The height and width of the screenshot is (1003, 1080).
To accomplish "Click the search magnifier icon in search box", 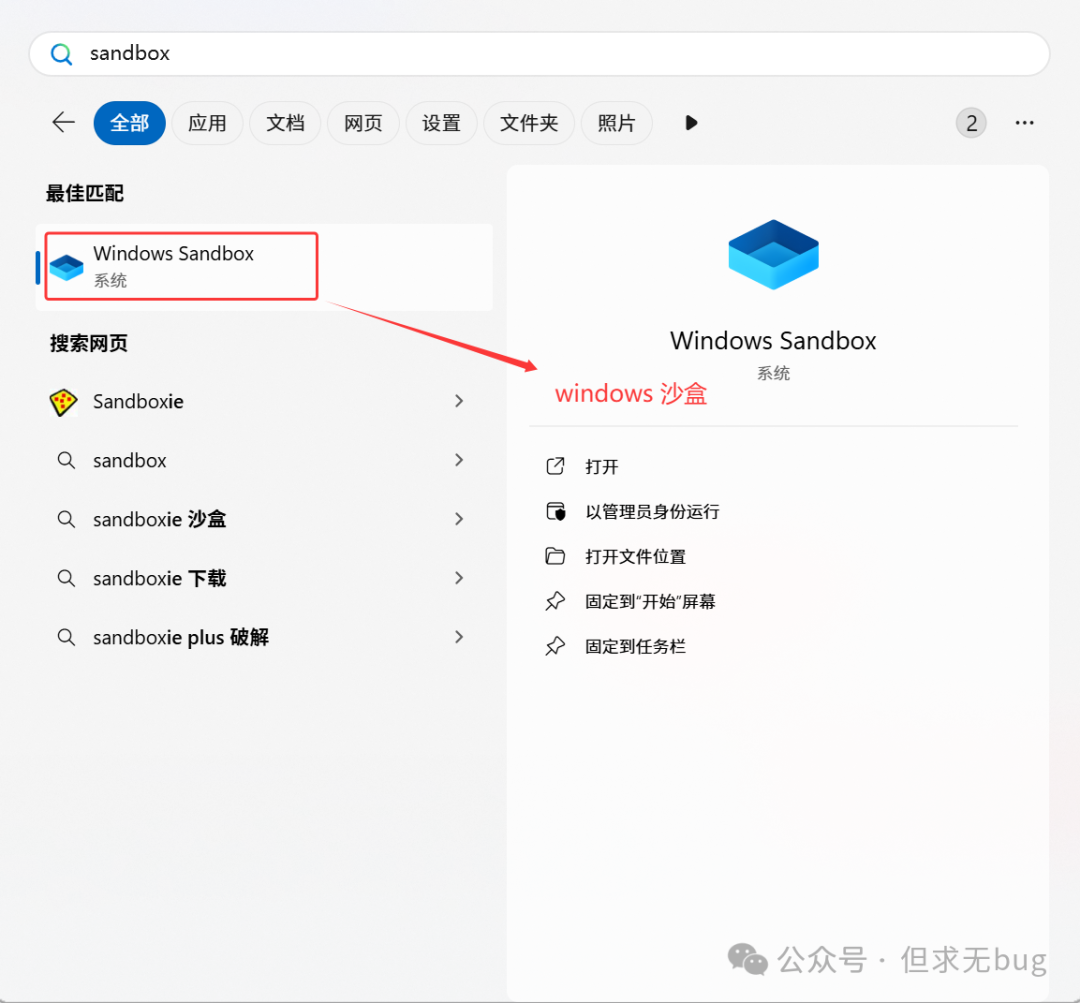I will coord(61,54).
